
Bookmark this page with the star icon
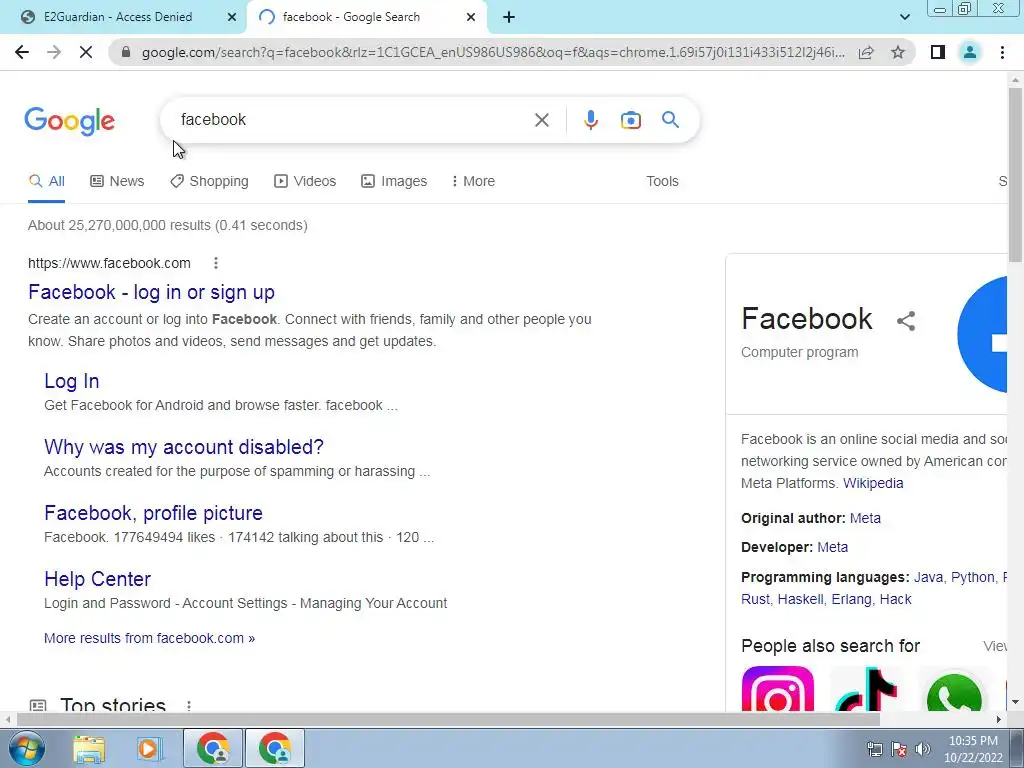pos(898,52)
